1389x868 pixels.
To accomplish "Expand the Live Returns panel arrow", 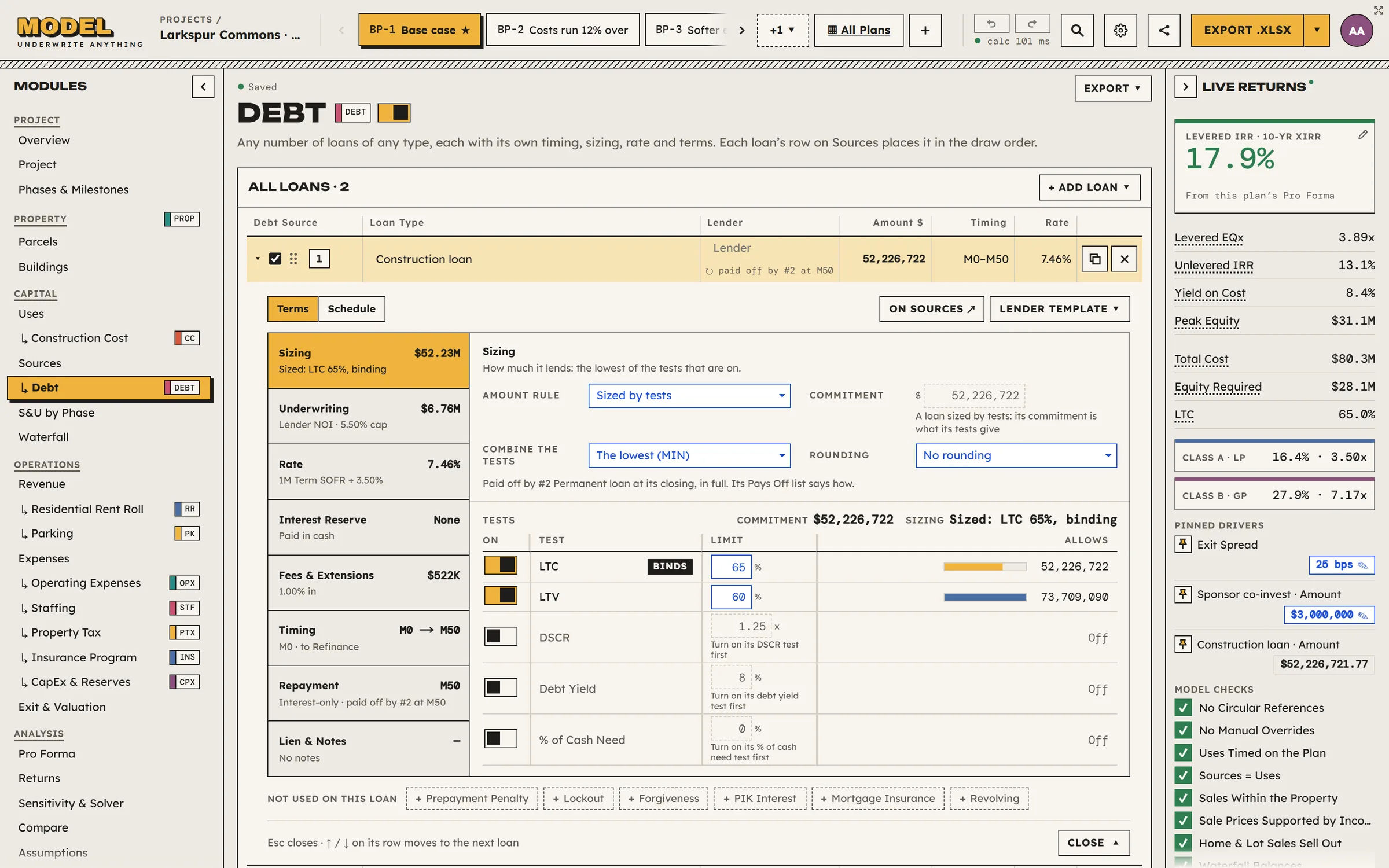I will (x=1185, y=87).
